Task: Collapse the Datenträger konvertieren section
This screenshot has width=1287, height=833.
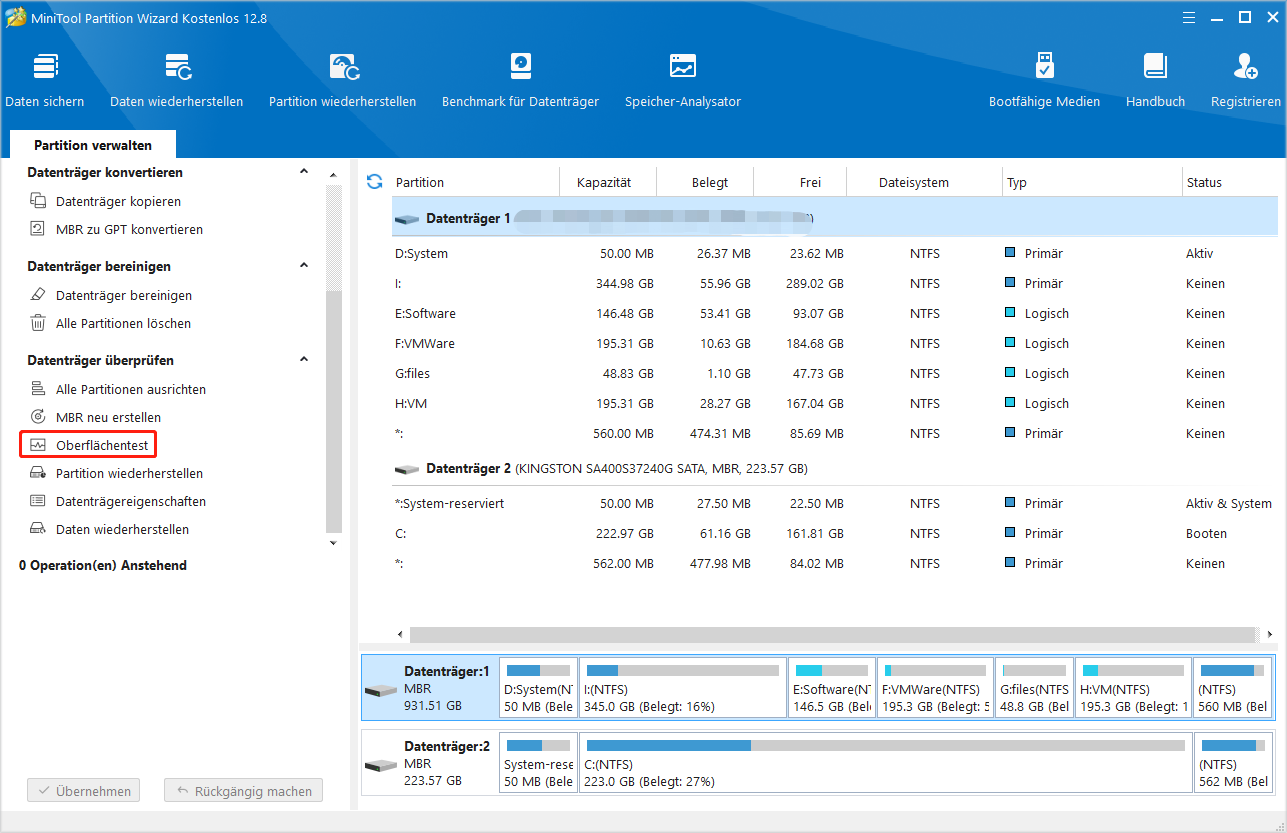Action: [x=304, y=172]
